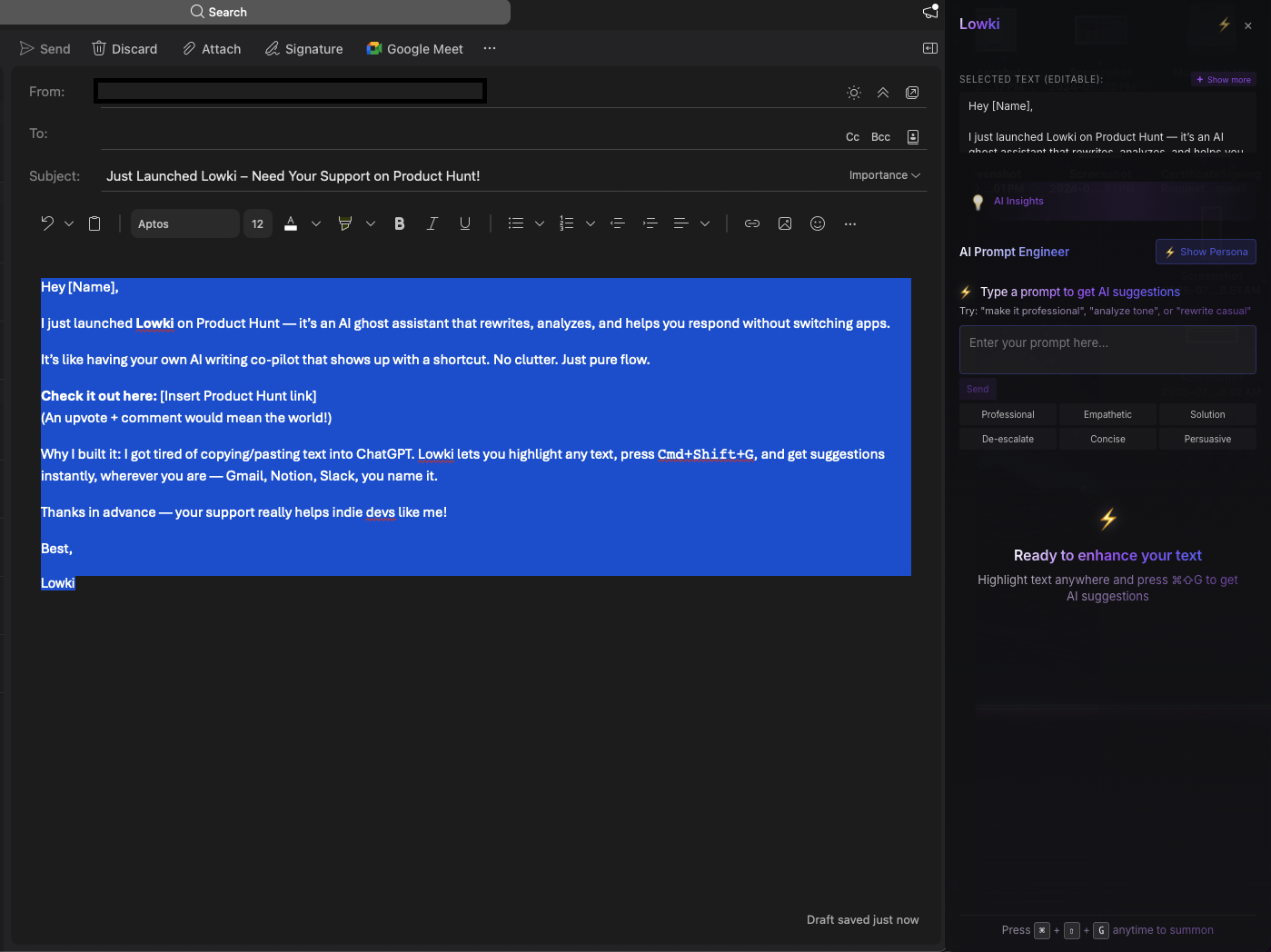Apply the text highlight color

click(345, 223)
